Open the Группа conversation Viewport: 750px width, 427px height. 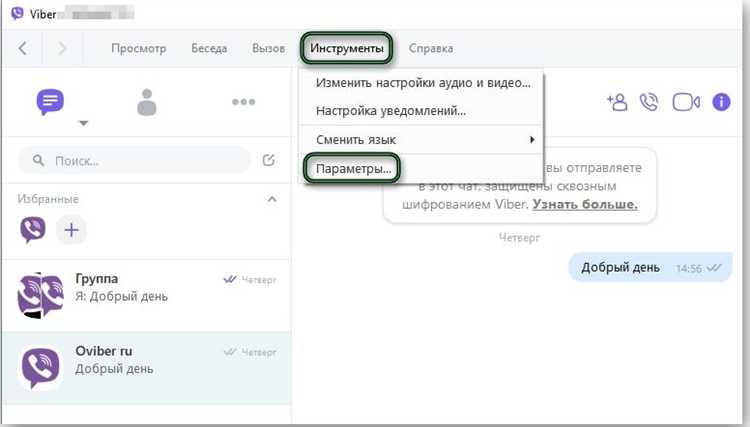point(146,296)
